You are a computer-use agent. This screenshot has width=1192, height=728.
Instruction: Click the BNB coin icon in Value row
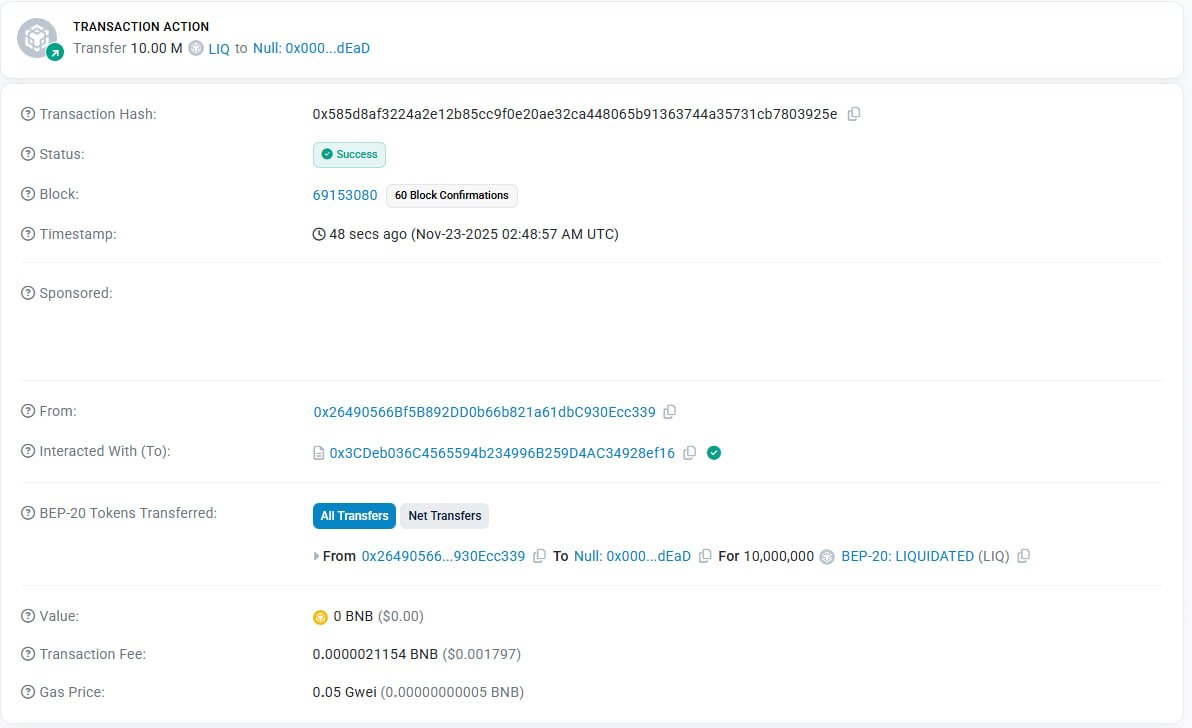pos(320,617)
